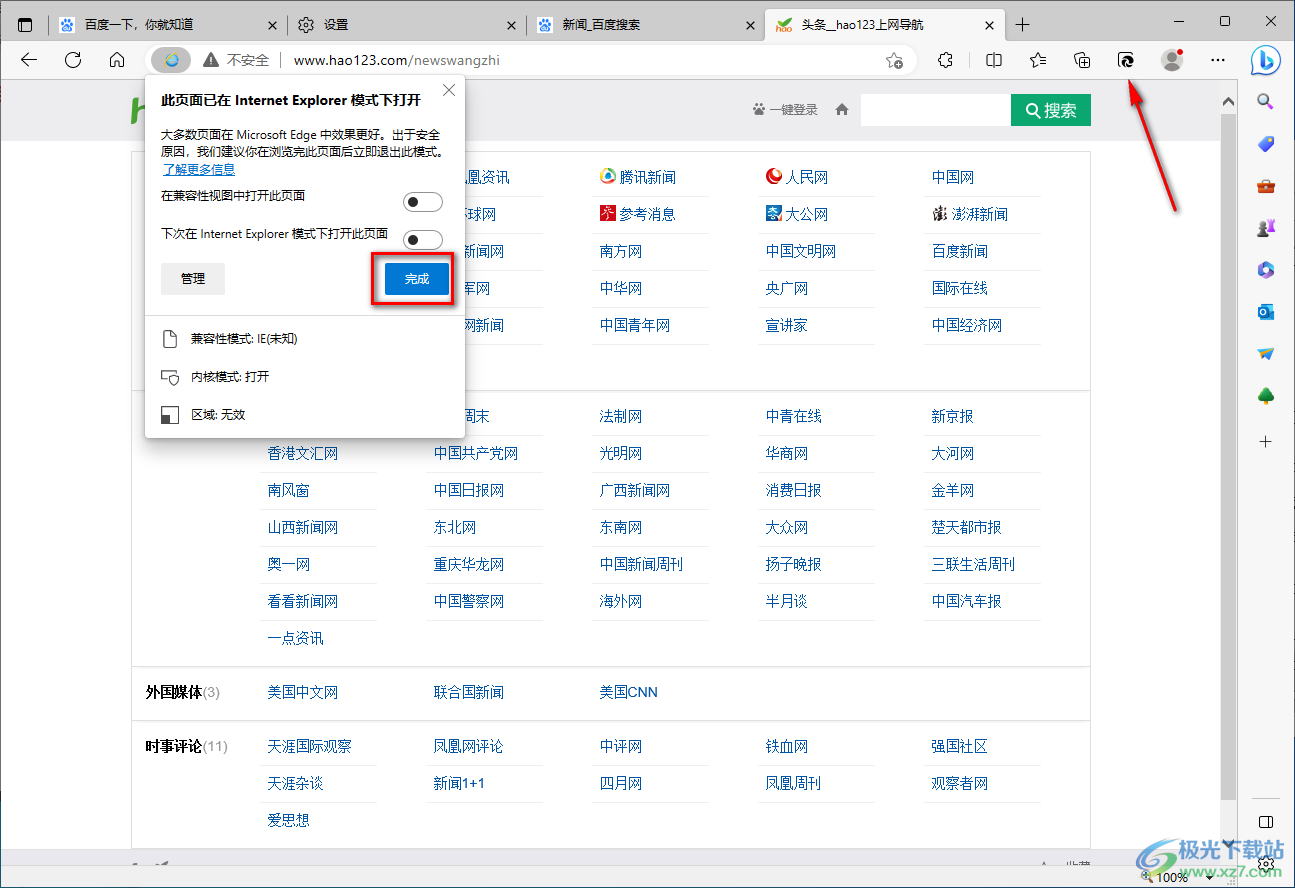Viewport: 1295px width, 888px height.
Task: Open the Settings and more ellipsis menu
Action: (1218, 60)
